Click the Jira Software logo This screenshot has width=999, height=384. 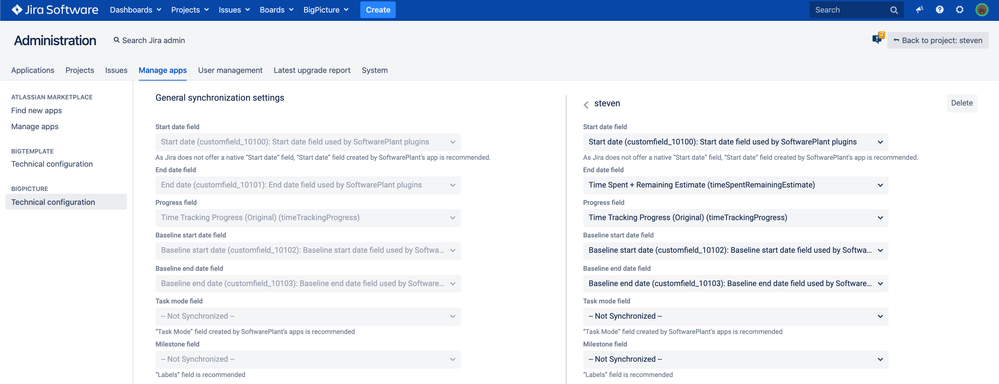pyautogui.click(x=55, y=10)
